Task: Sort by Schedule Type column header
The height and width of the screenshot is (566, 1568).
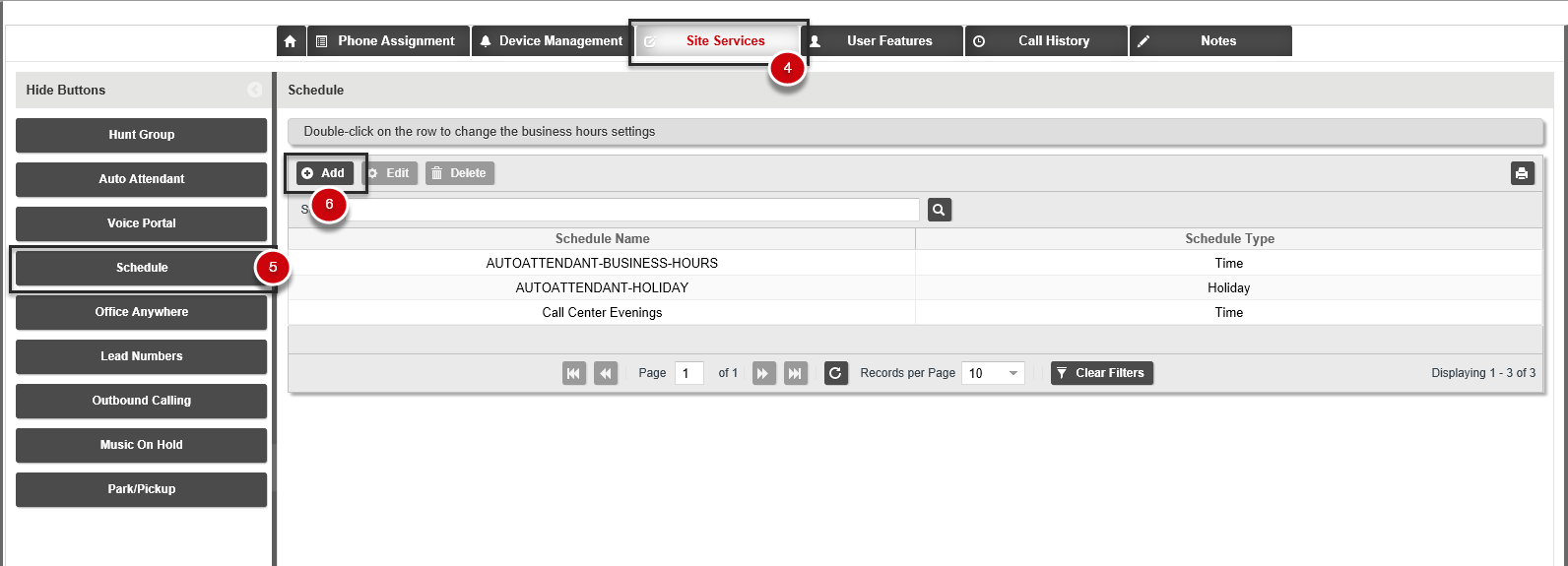Action: 1229,238
